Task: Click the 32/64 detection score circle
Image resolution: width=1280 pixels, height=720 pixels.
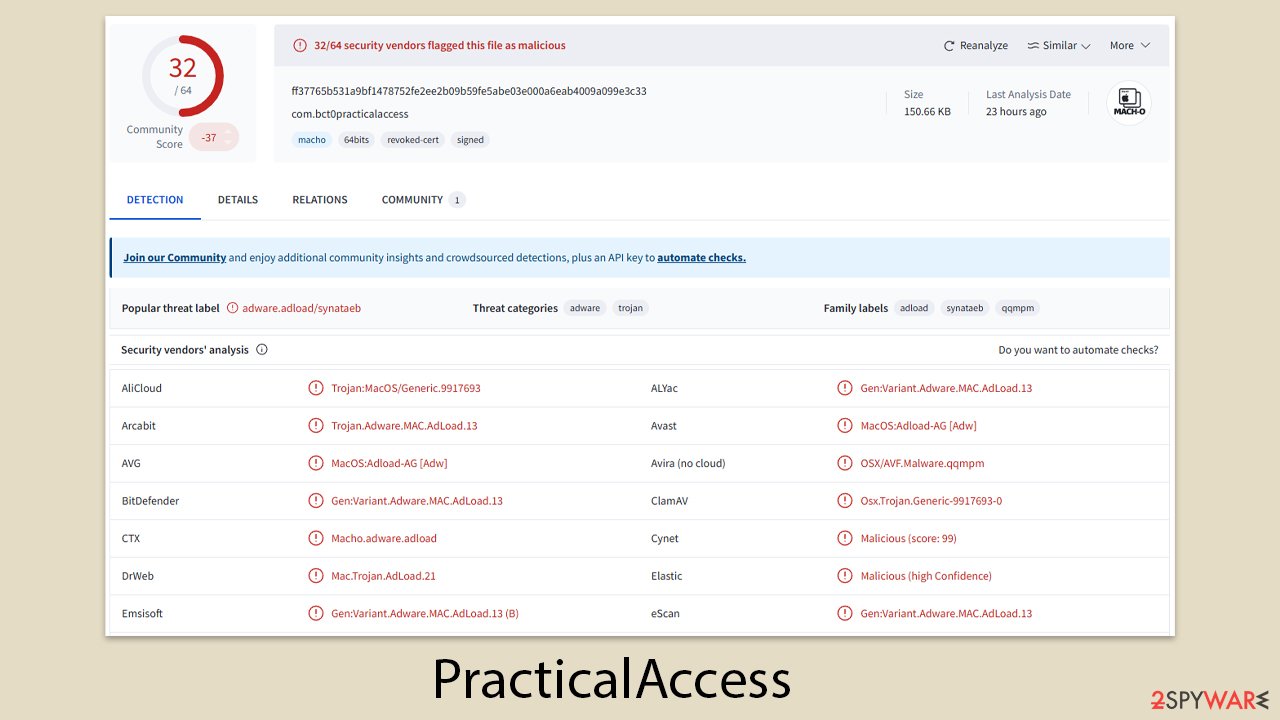Action: click(x=183, y=75)
